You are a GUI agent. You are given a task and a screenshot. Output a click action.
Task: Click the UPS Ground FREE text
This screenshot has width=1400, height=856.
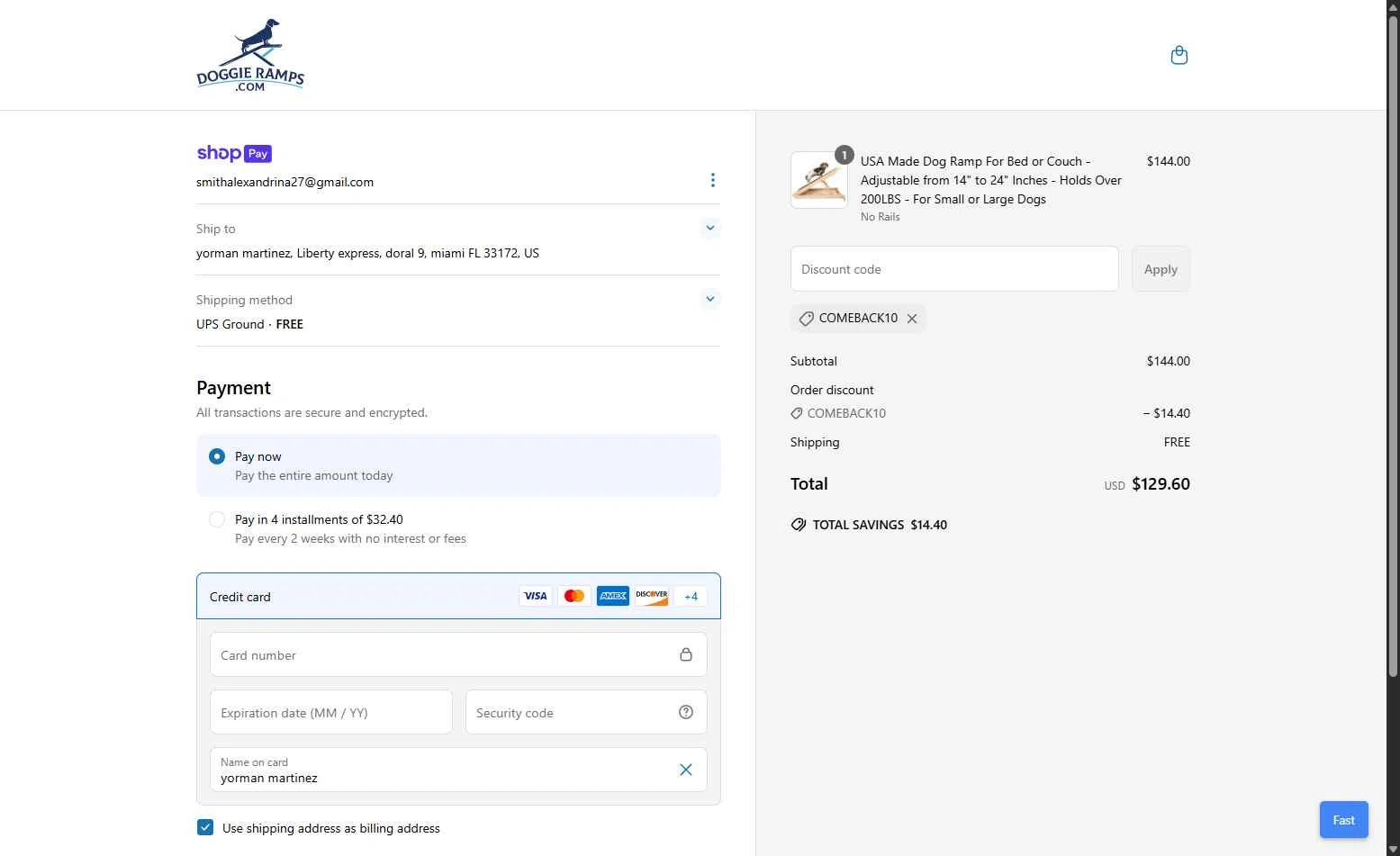[249, 324]
